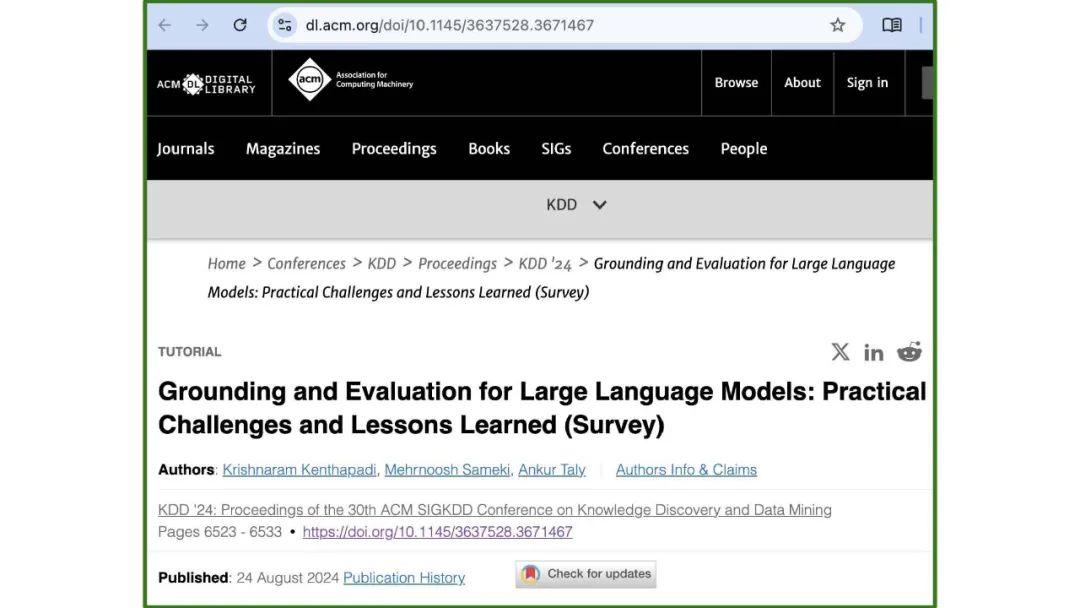Screen dimensions: 1080x608
Task: Click the Pages 6523 - 6533 text
Action: (220, 532)
